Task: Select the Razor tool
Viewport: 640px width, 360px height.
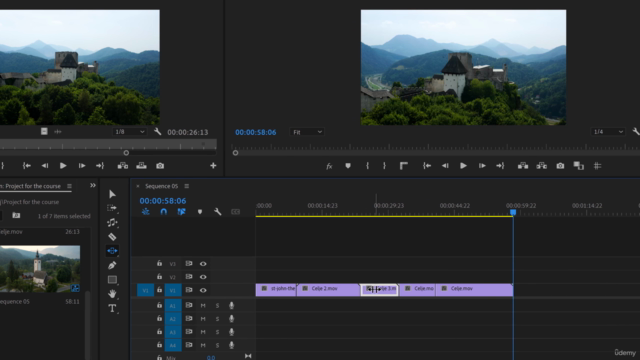Action: coord(112,237)
